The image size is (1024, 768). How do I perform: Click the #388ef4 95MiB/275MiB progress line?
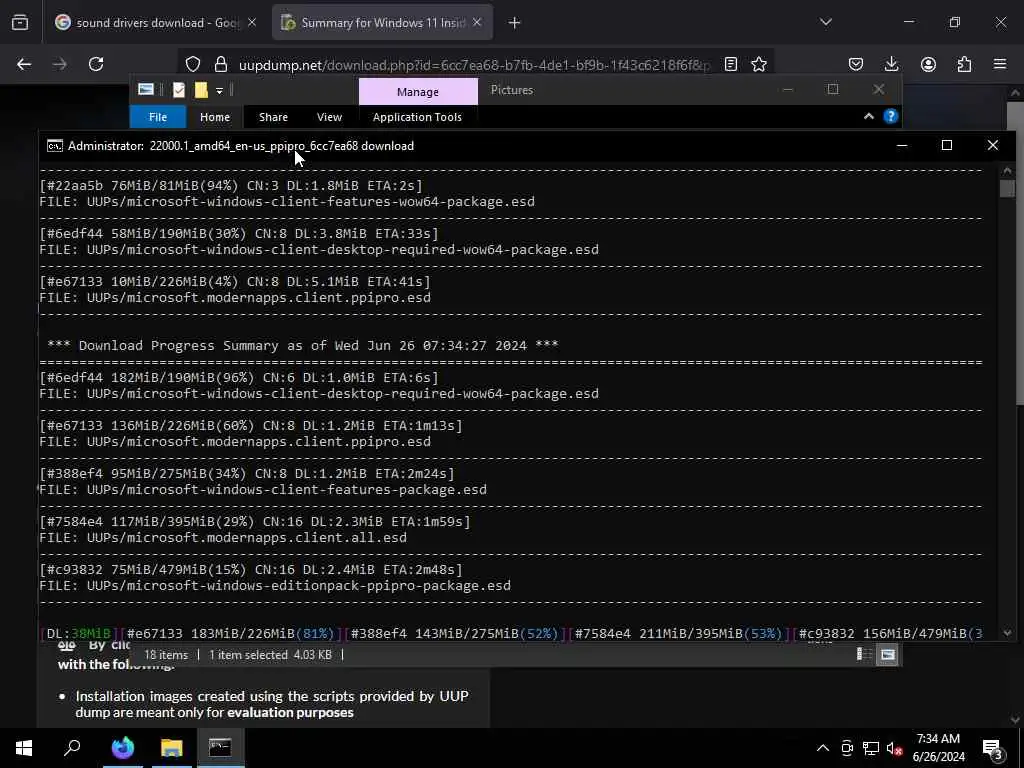coord(247,473)
